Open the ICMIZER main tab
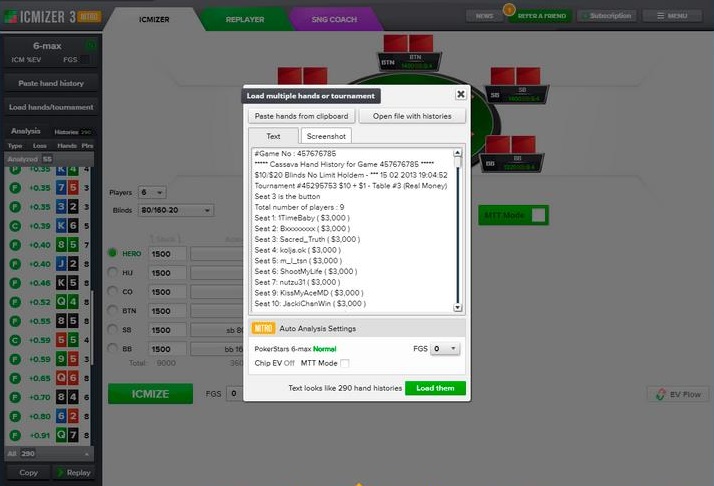This screenshot has width=714, height=486. pyautogui.click(x=154, y=20)
